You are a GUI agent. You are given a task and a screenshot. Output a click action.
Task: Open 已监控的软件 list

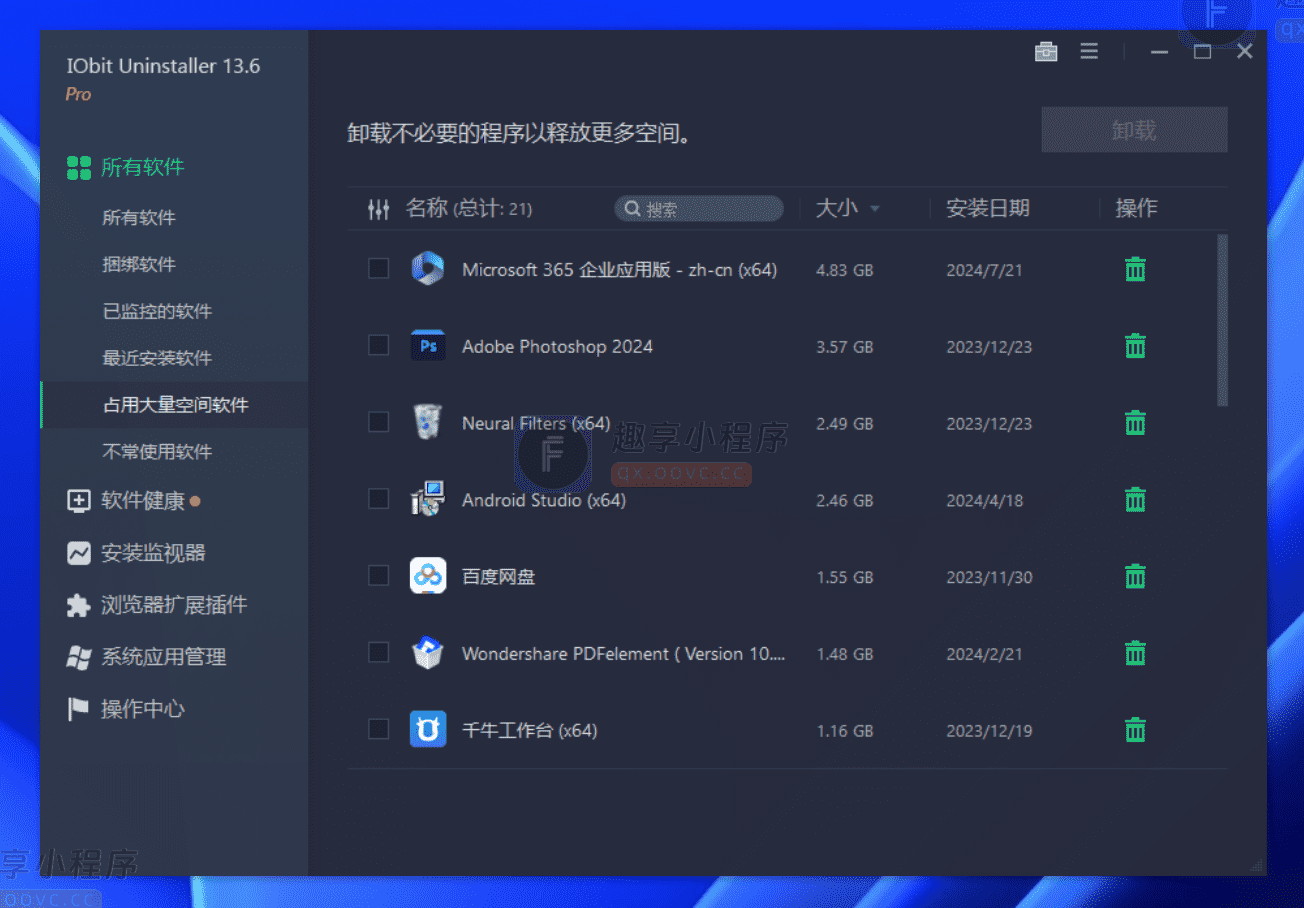157,311
